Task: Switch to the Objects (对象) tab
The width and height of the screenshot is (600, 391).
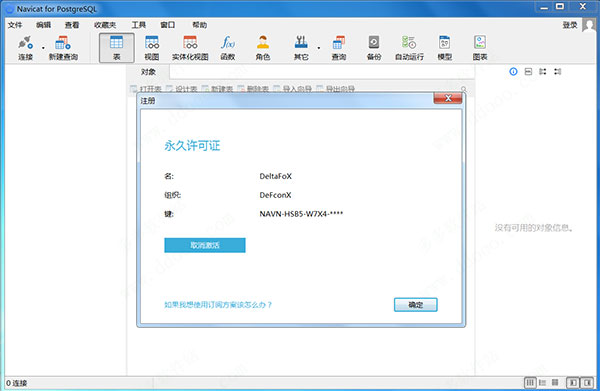Action: 148,72
